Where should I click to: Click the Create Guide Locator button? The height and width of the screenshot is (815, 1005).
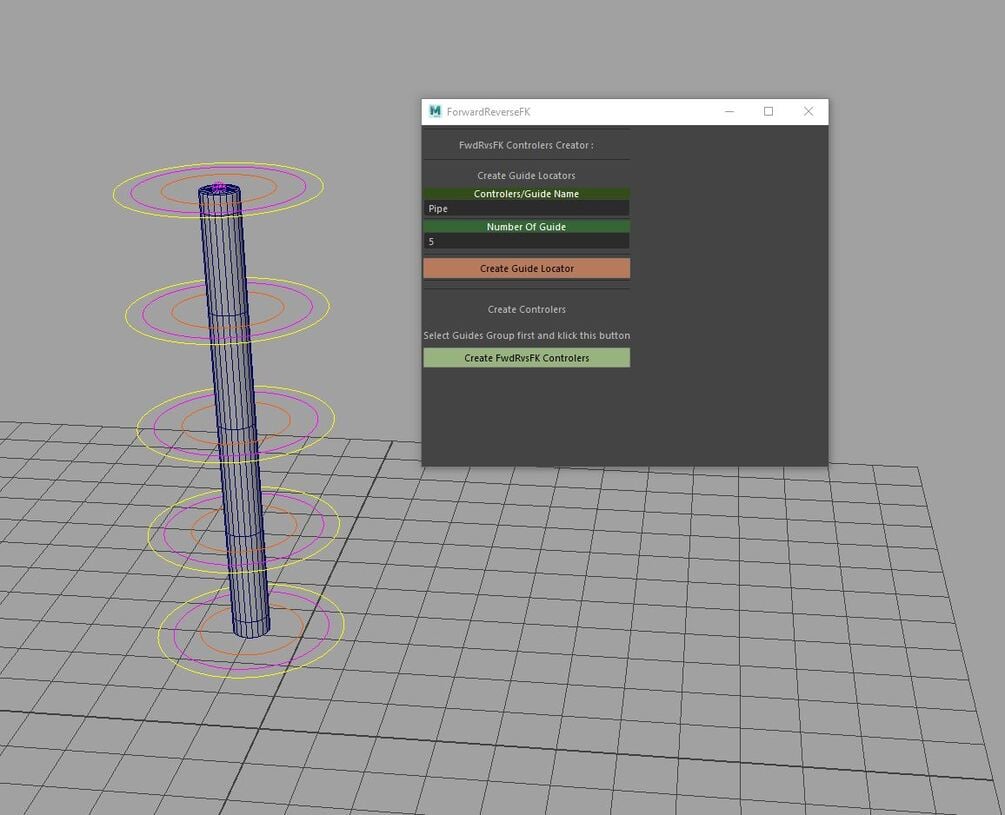[526, 268]
